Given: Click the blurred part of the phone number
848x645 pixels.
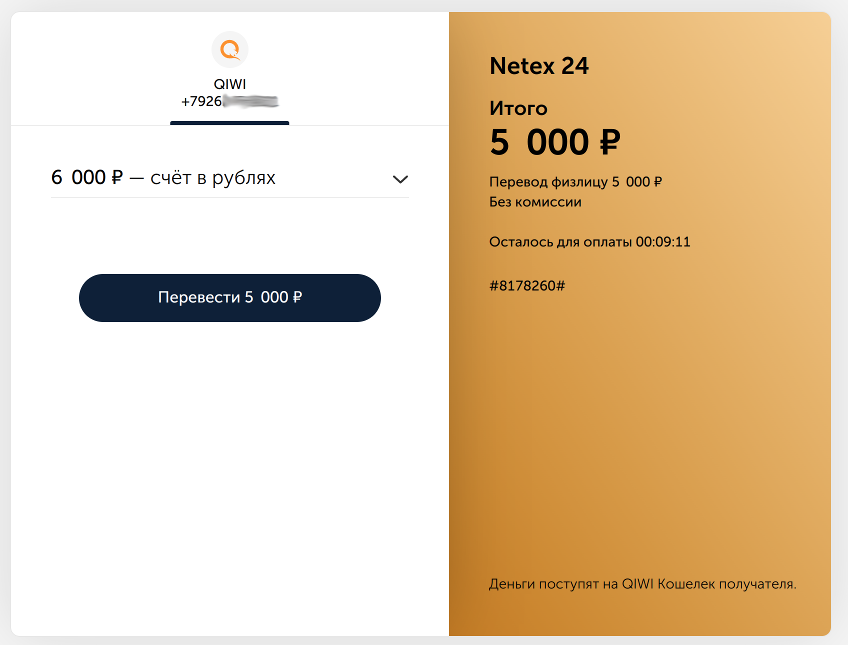Looking at the screenshot, I should pos(250,102).
